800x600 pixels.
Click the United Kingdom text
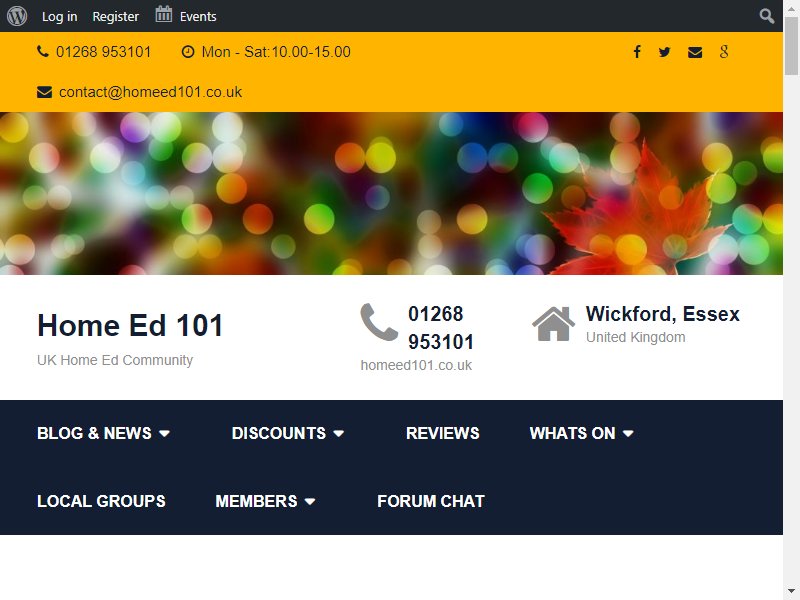(x=635, y=337)
